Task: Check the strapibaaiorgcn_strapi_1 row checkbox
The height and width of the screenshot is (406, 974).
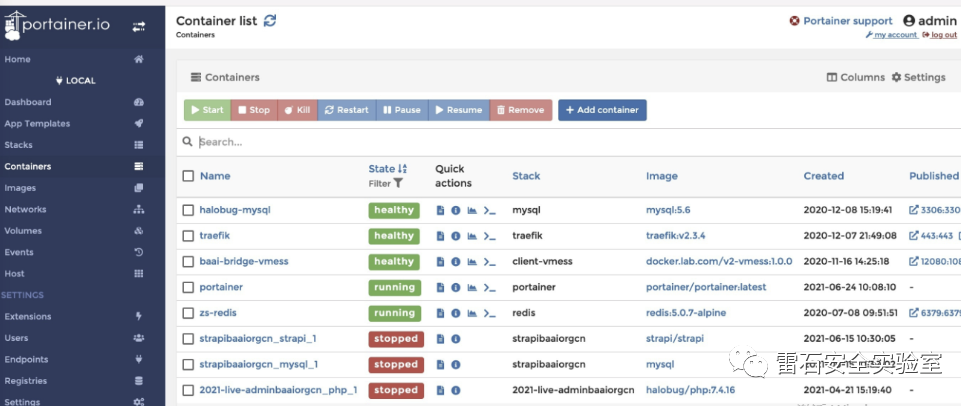Action: (188, 339)
